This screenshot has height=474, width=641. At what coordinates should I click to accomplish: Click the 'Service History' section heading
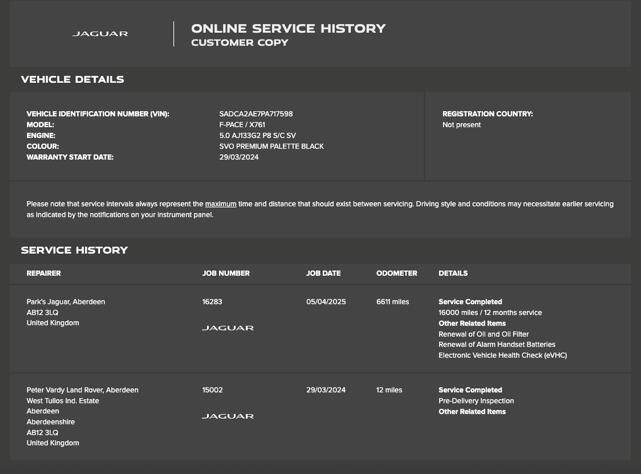point(74,250)
